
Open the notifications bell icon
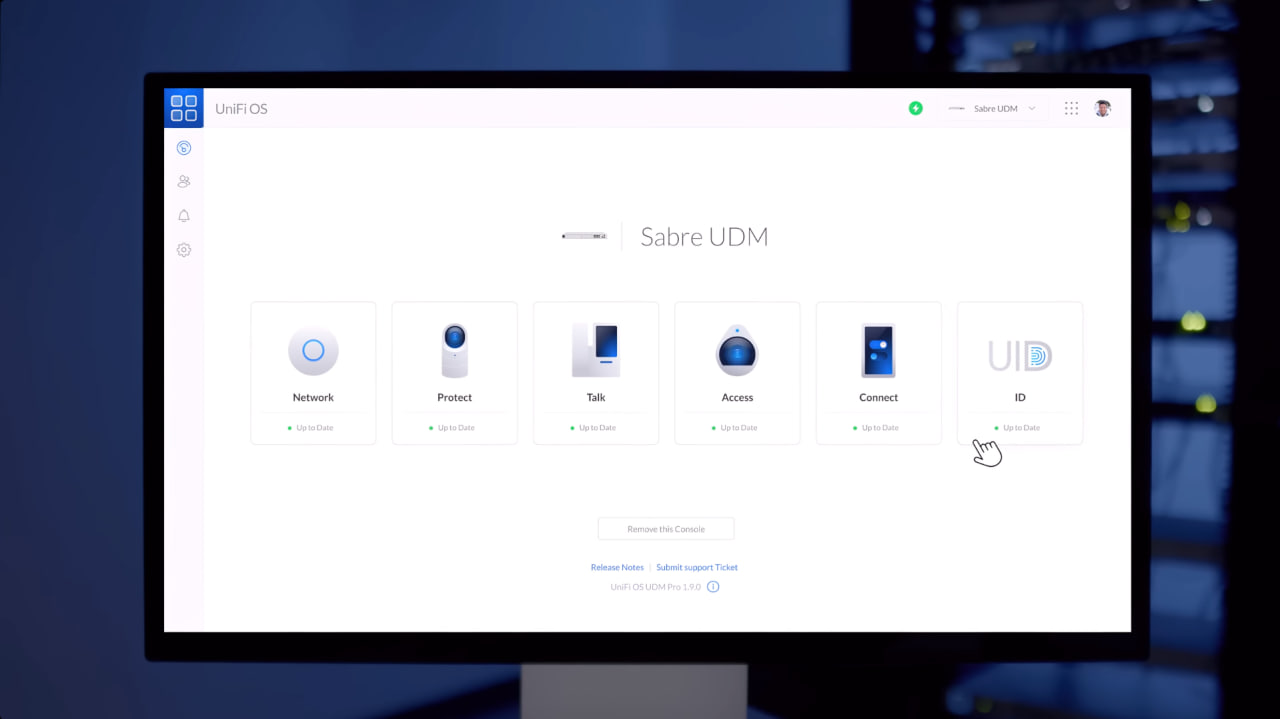click(183, 216)
